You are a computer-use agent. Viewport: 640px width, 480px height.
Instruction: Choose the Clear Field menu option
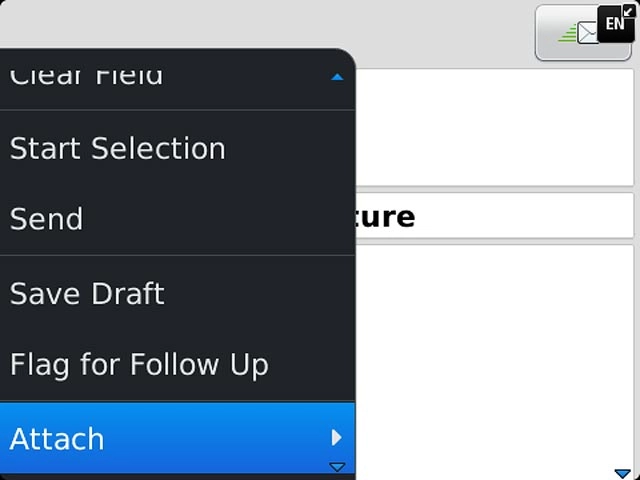pos(86,76)
